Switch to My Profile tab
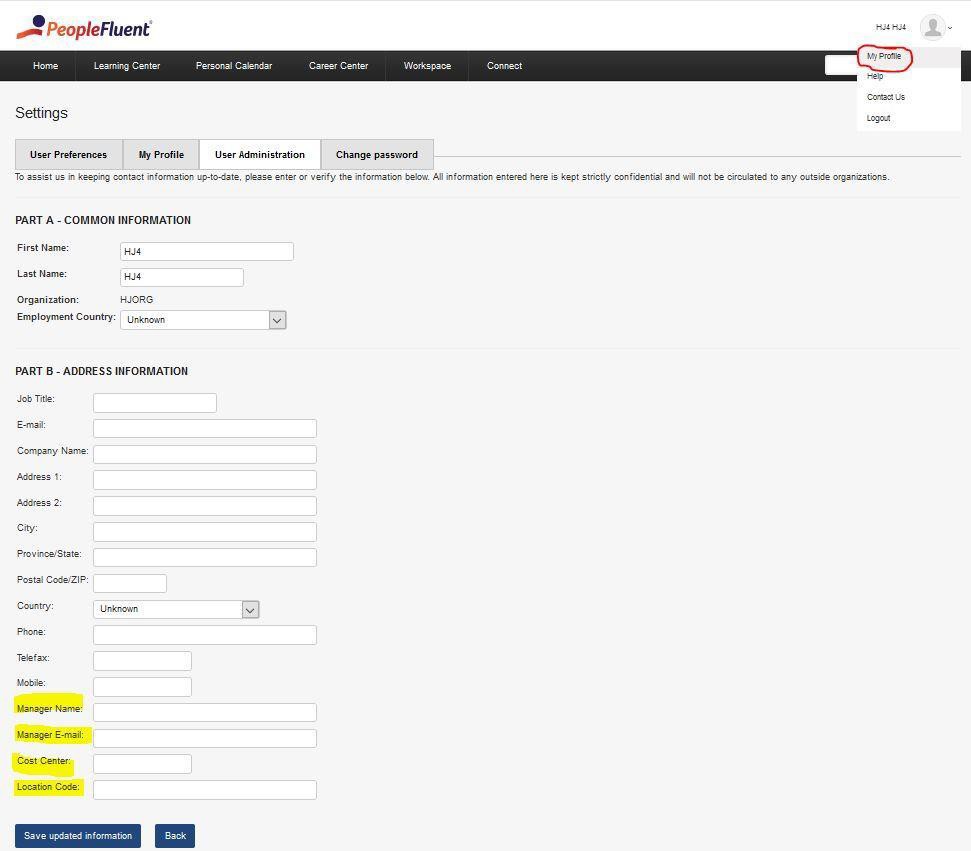 (x=161, y=154)
